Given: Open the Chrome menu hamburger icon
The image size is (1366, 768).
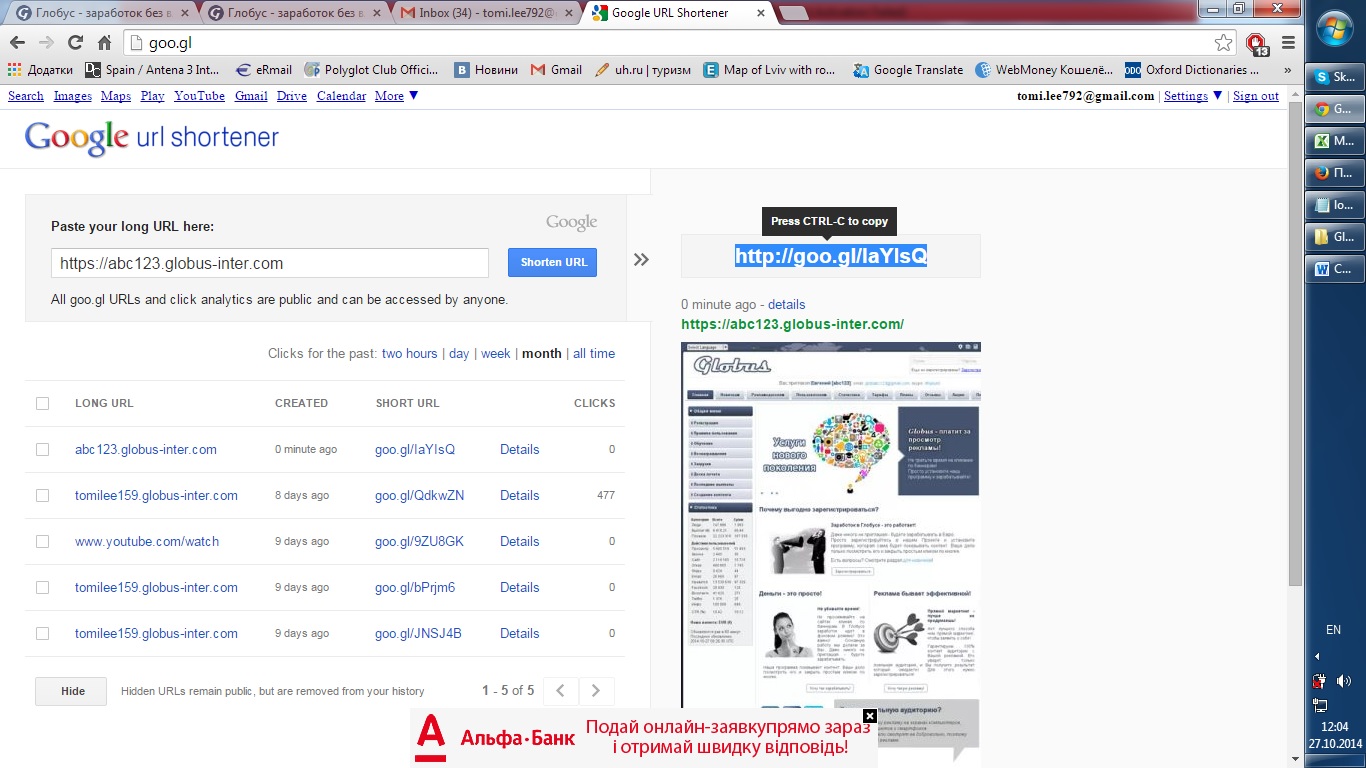Looking at the screenshot, I should pyautogui.click(x=1288, y=43).
